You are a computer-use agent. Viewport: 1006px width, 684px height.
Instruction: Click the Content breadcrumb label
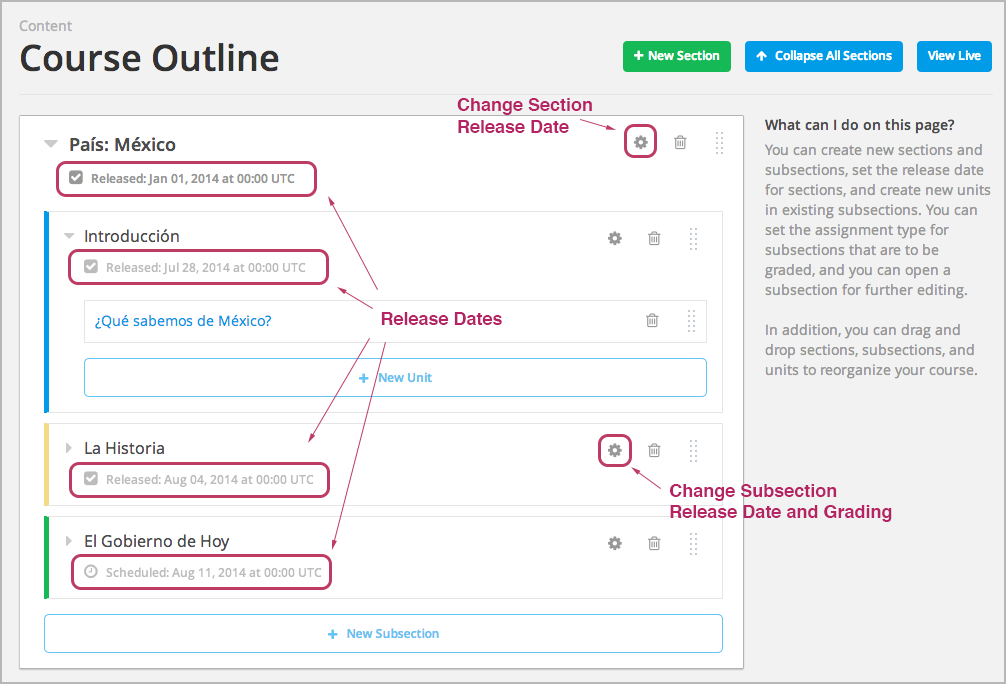pos(46,26)
